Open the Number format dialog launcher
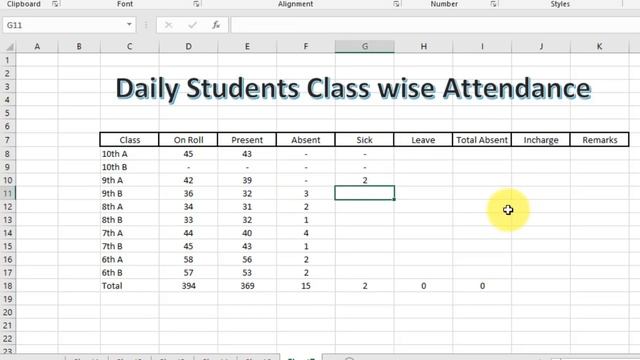The image size is (640, 360). pyautogui.click(x=493, y=4)
